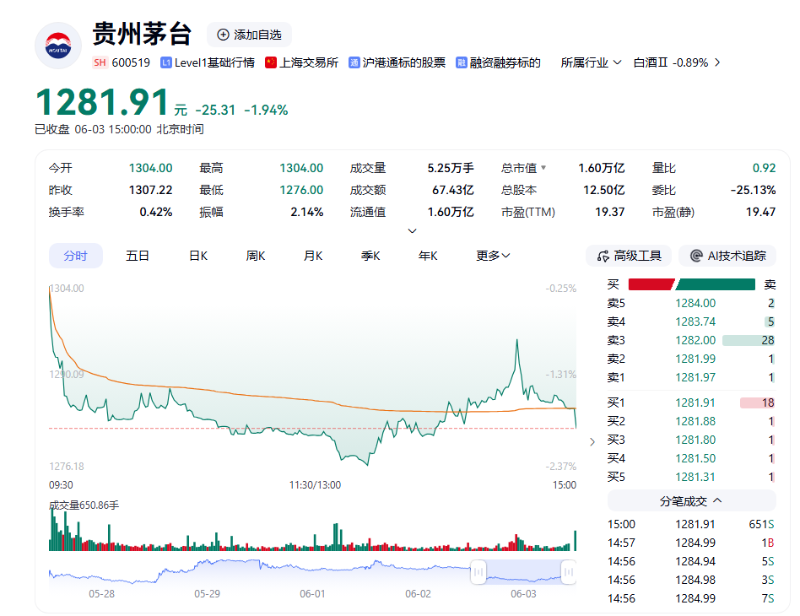Collapse the 分笔成交 section
The width and height of the screenshot is (800, 616).
click(691, 501)
